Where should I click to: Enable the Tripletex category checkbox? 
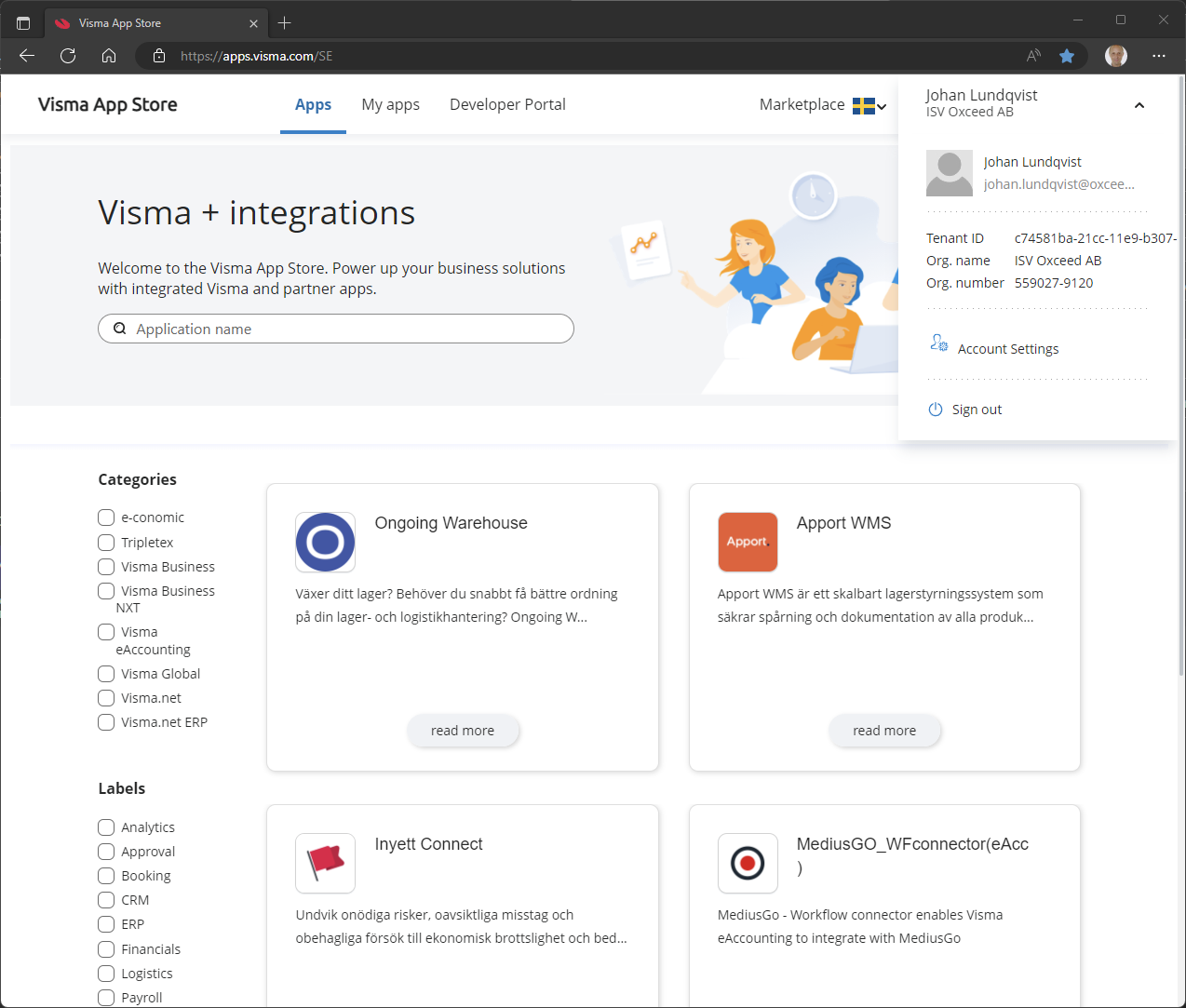[x=105, y=542]
